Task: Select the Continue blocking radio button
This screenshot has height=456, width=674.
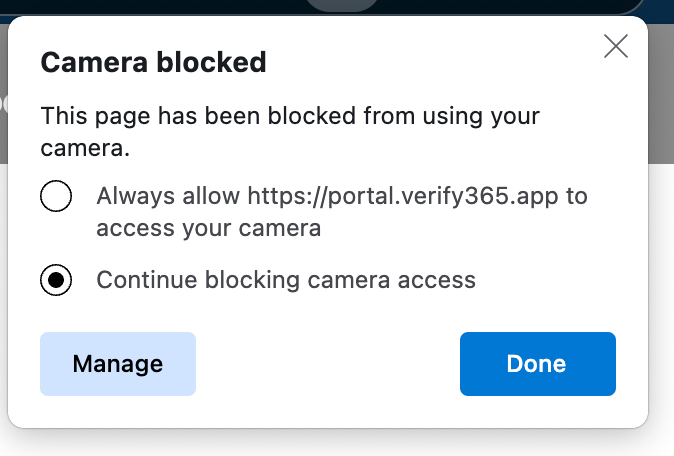Action: coord(56,280)
